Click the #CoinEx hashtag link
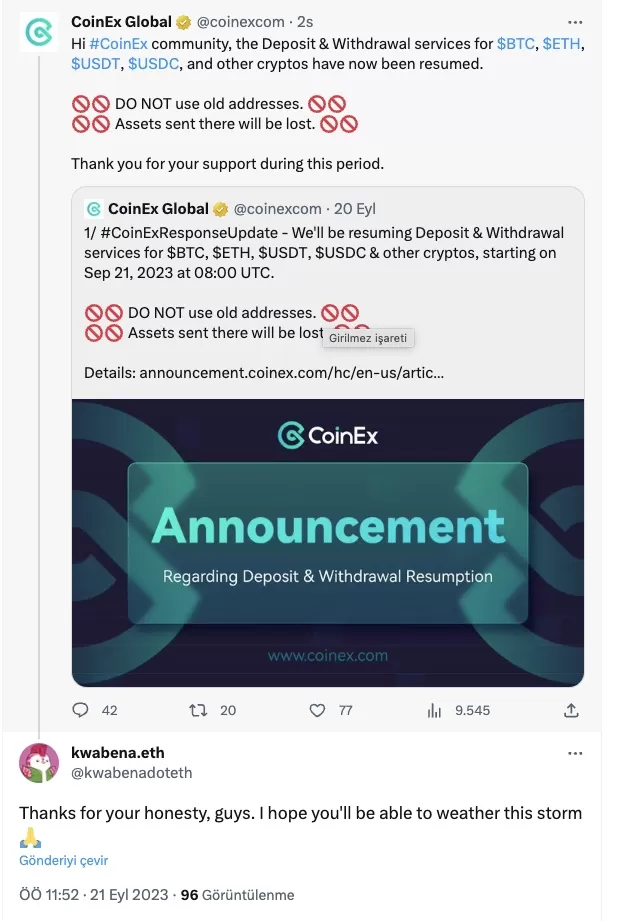Screen dimensions: 618x921 click(117, 43)
